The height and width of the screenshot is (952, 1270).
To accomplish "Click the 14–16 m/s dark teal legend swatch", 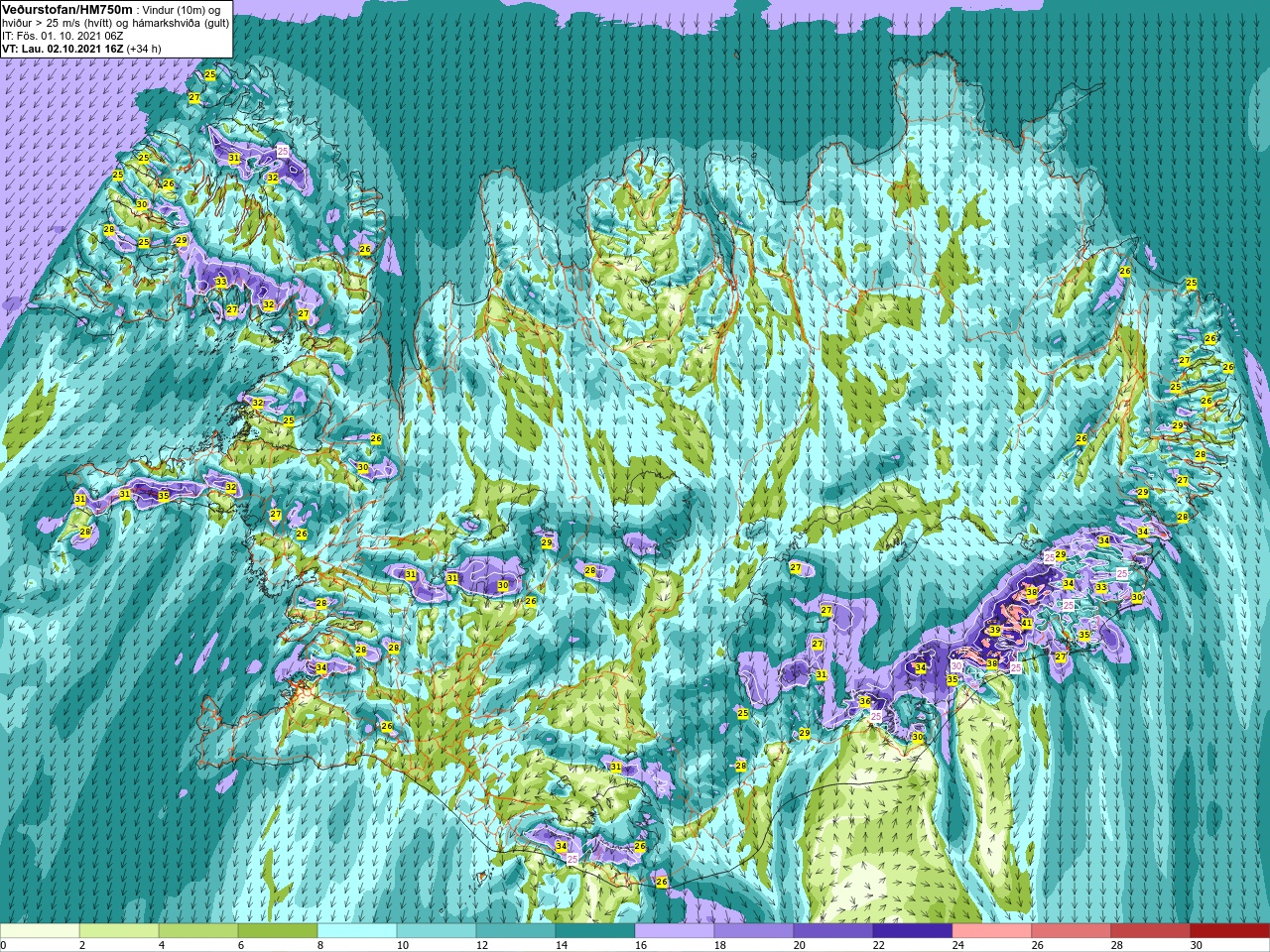I will pyautogui.click(x=595, y=931).
